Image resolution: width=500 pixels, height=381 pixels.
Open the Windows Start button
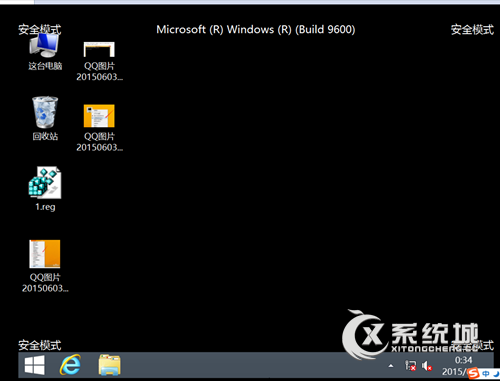coord(35,365)
